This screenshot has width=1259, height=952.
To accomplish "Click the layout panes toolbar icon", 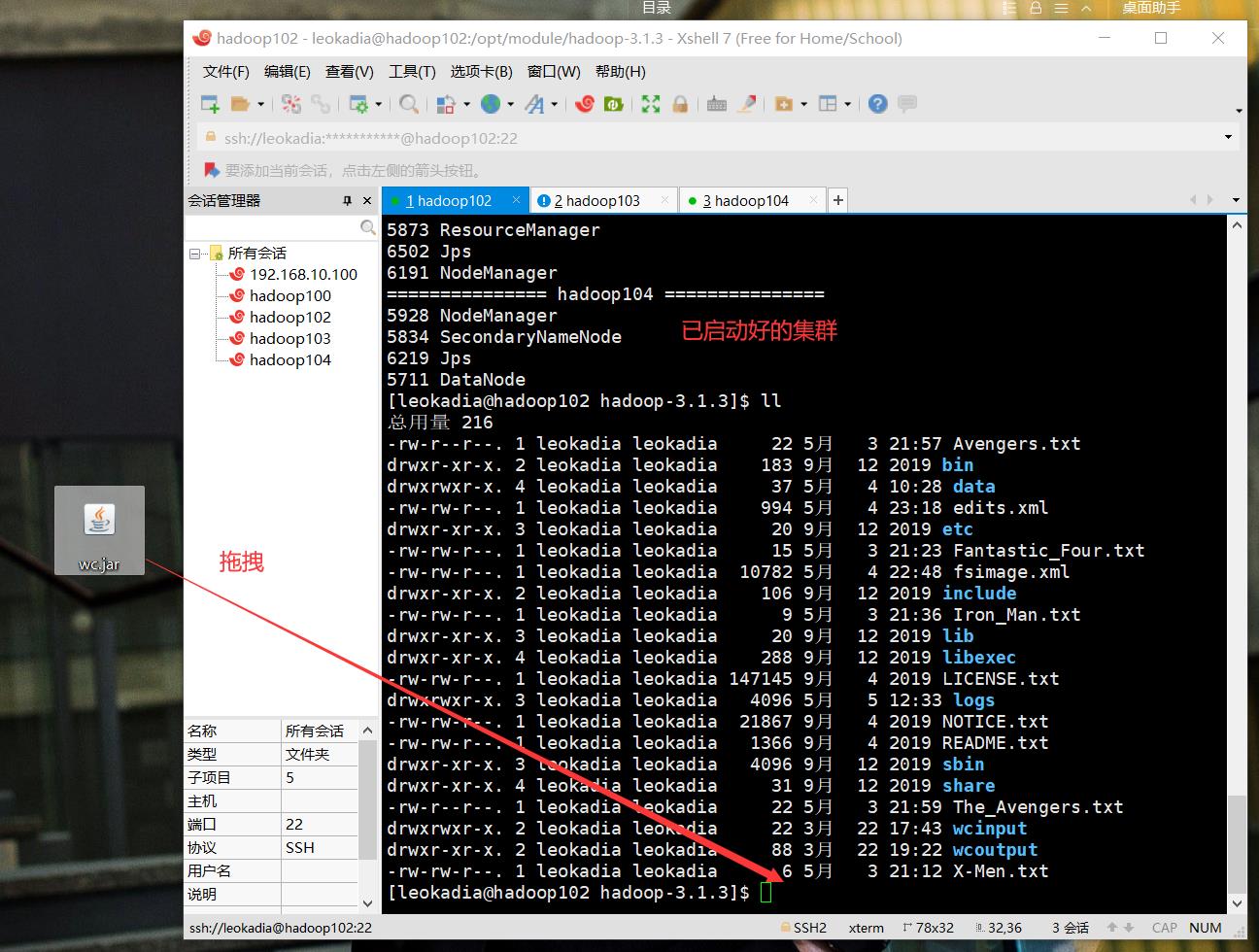I will (x=829, y=104).
